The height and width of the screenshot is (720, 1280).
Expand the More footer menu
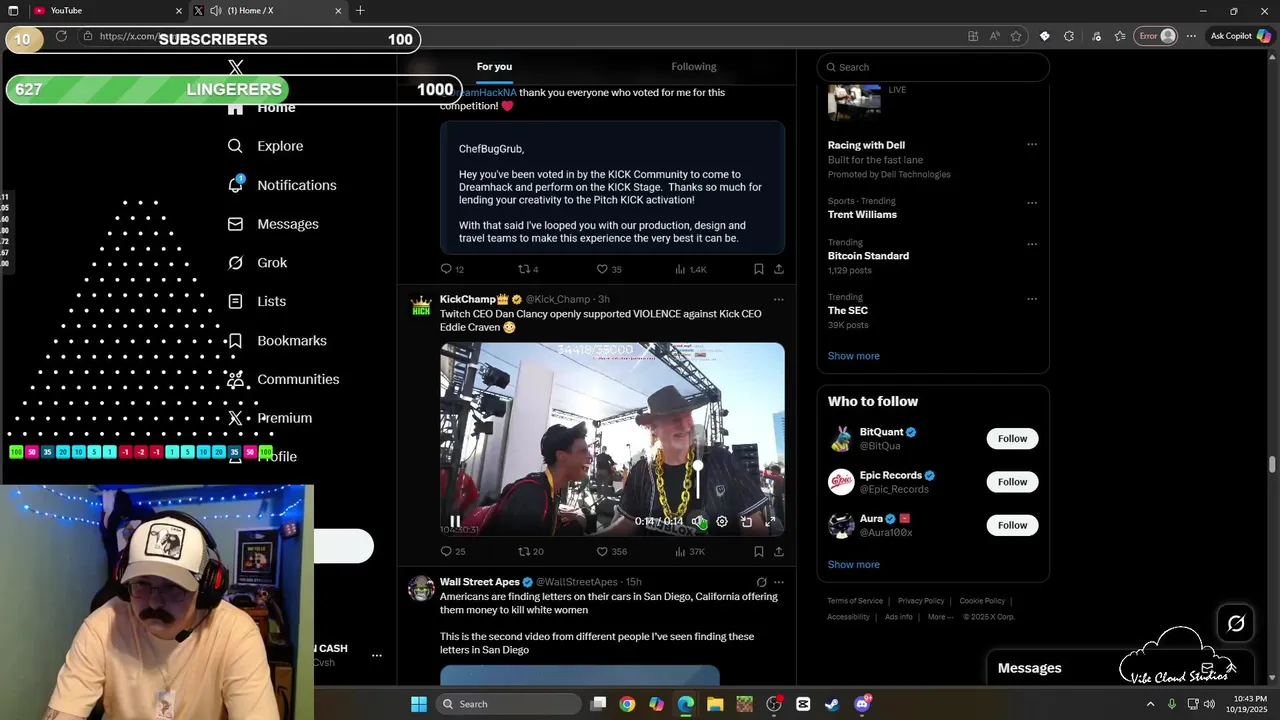(940, 617)
